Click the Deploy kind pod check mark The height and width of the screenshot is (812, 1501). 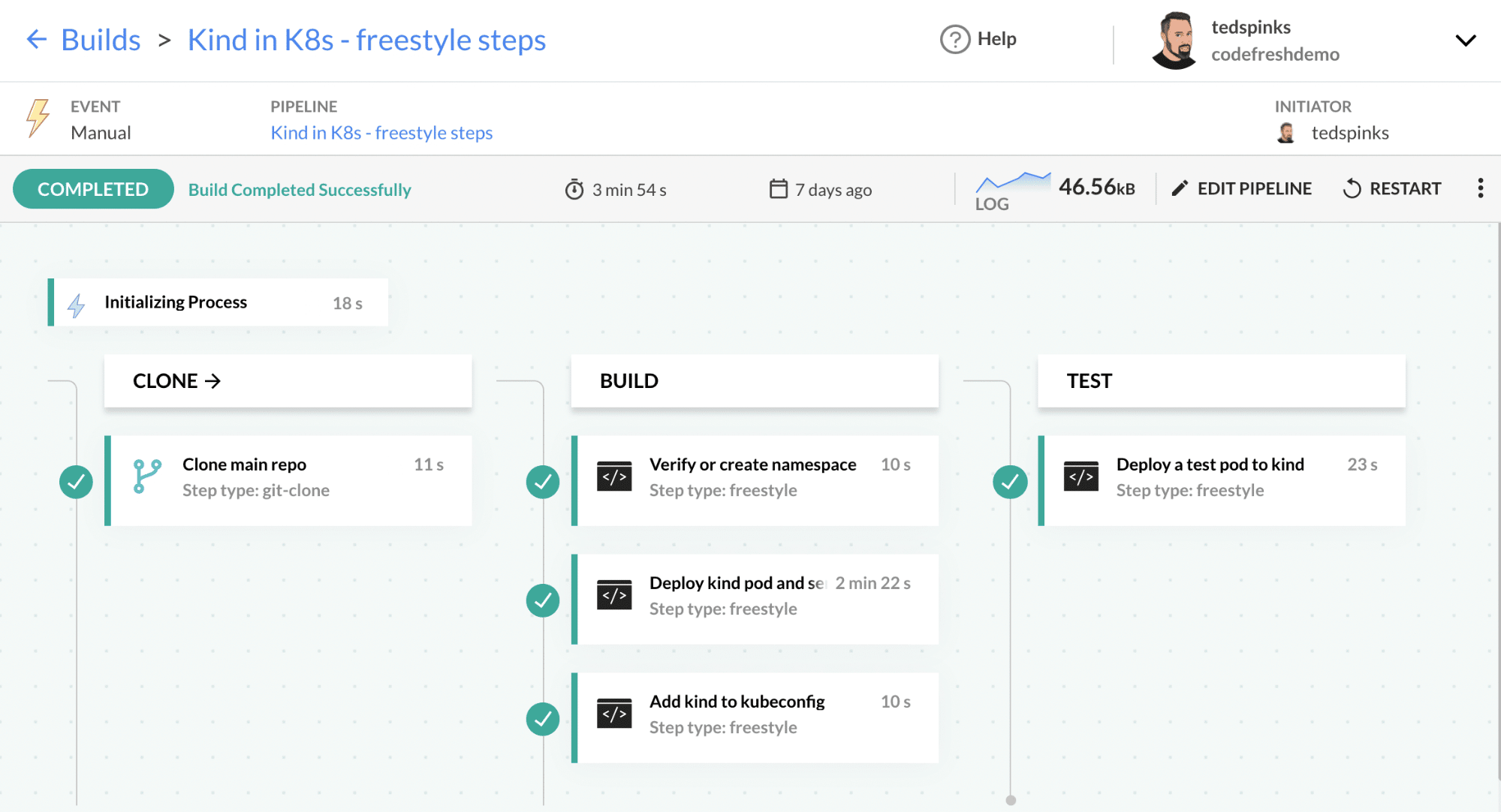coord(543,600)
